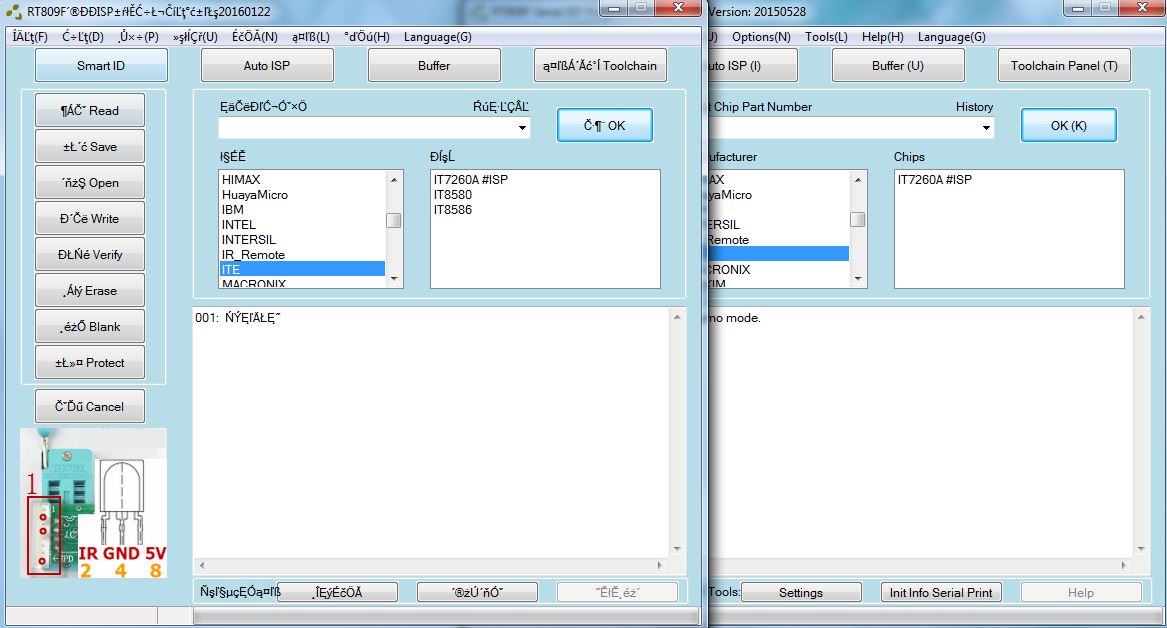Click the Cancel button
This screenshot has width=1167, height=628.
[90, 407]
